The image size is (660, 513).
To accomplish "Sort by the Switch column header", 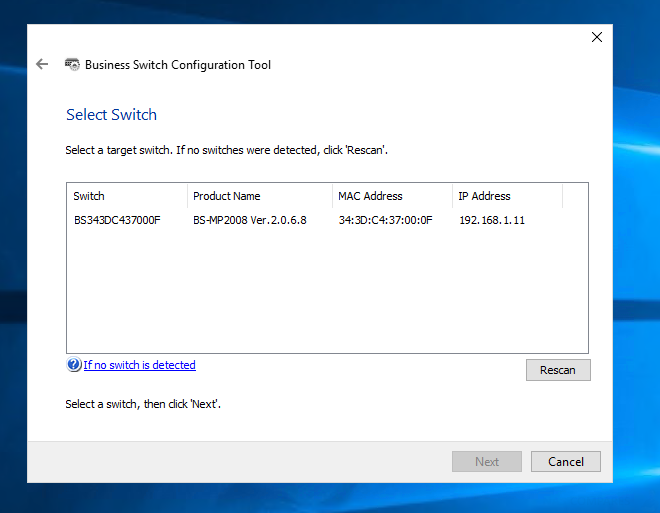I will pos(127,196).
